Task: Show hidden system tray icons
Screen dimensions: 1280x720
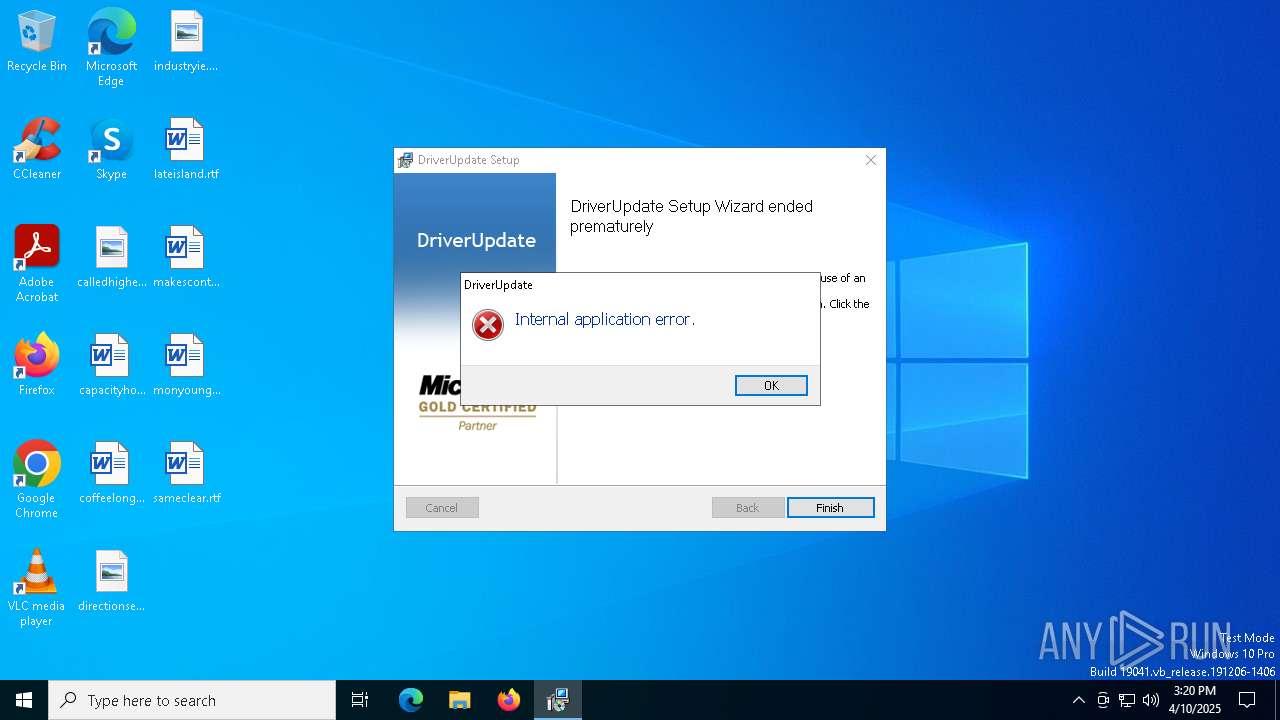Action: pyautogui.click(x=1078, y=700)
